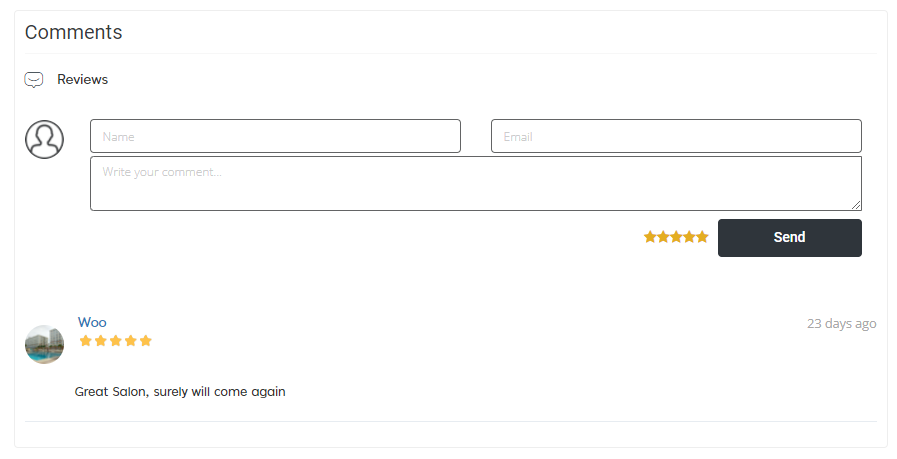Click the textarea resize handle corner
The image size is (897, 459).
click(x=856, y=205)
